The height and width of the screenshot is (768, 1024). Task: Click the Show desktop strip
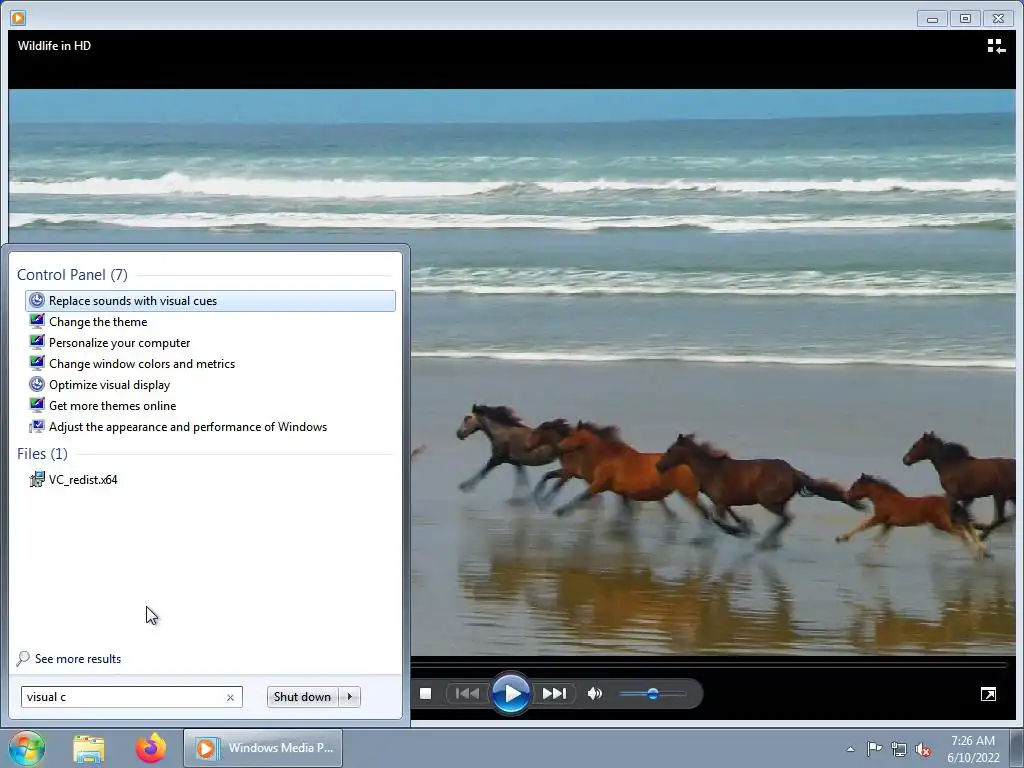point(1017,749)
